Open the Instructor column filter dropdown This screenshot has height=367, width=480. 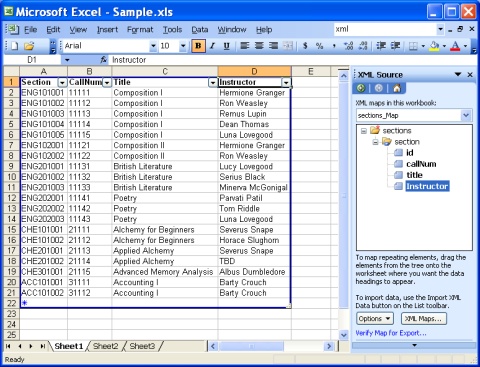click(286, 82)
